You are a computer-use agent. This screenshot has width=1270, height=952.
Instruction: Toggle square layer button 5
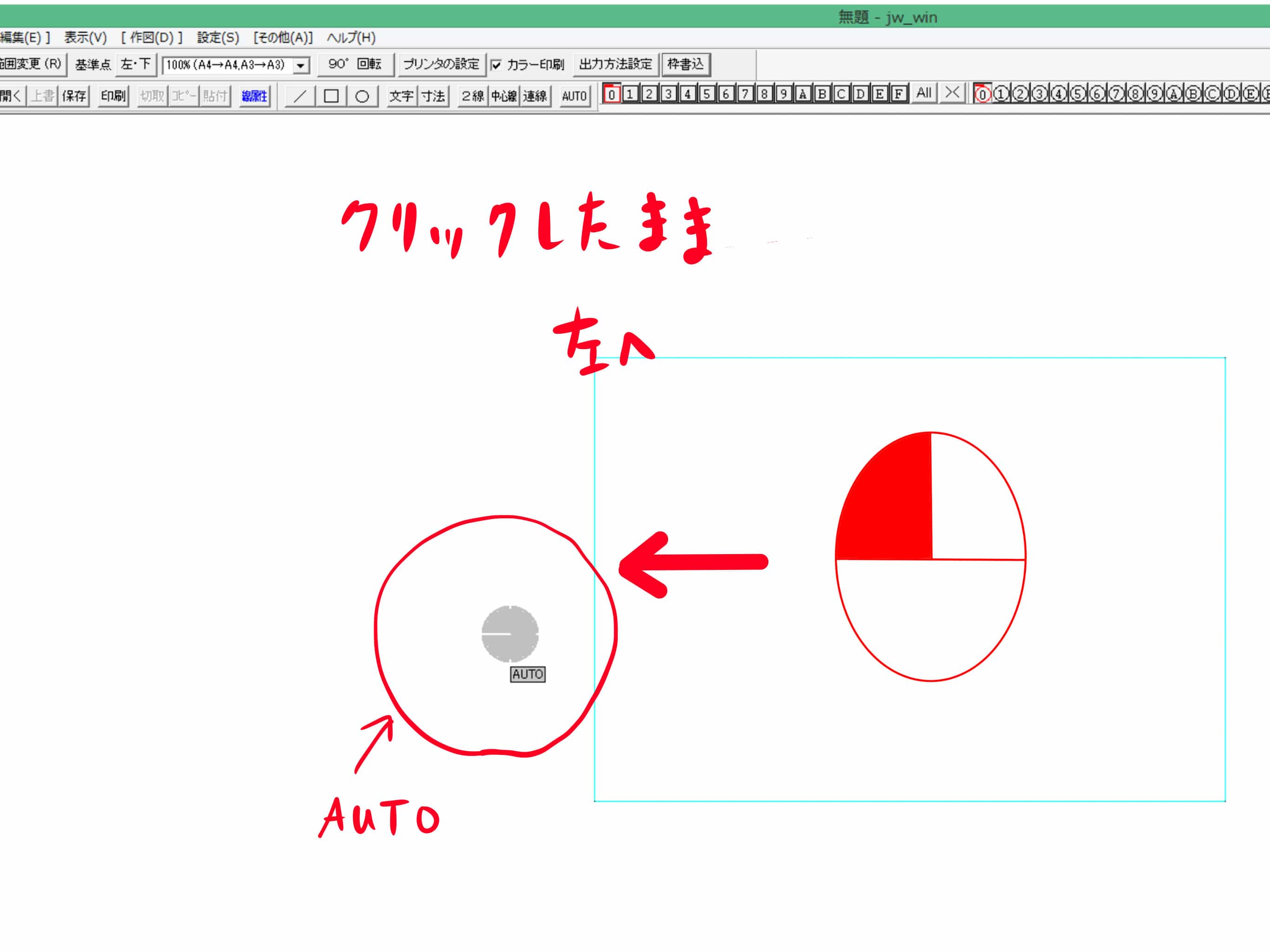point(707,94)
